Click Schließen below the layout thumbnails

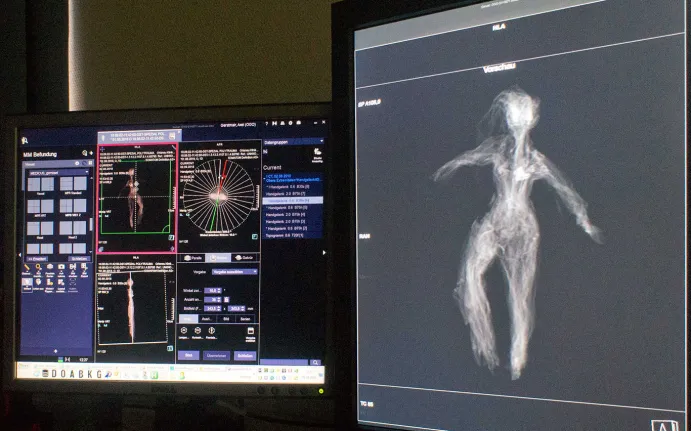coord(79,259)
